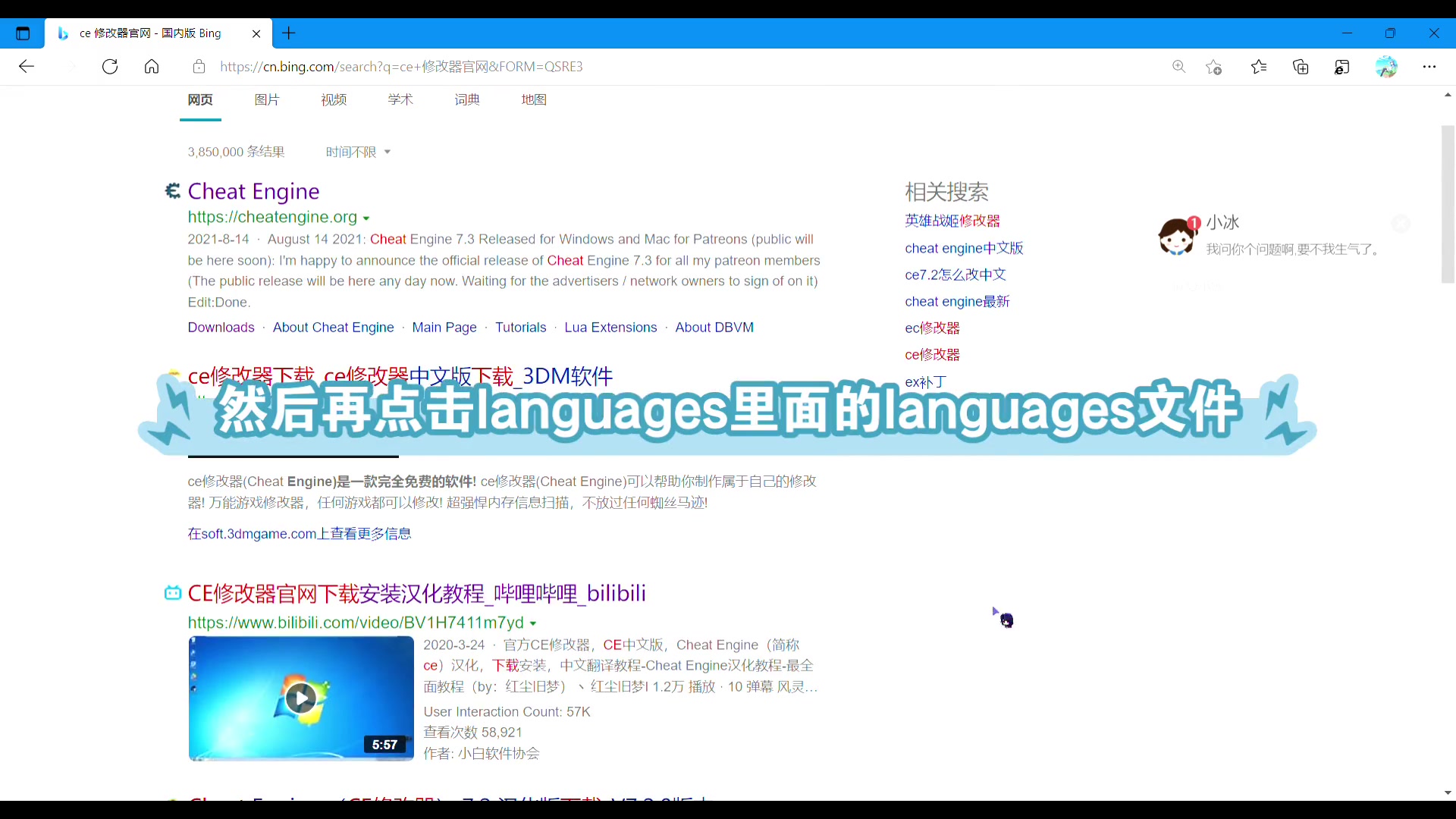Switch to the 地图 tab
This screenshot has height=819, width=1456.
click(x=534, y=100)
